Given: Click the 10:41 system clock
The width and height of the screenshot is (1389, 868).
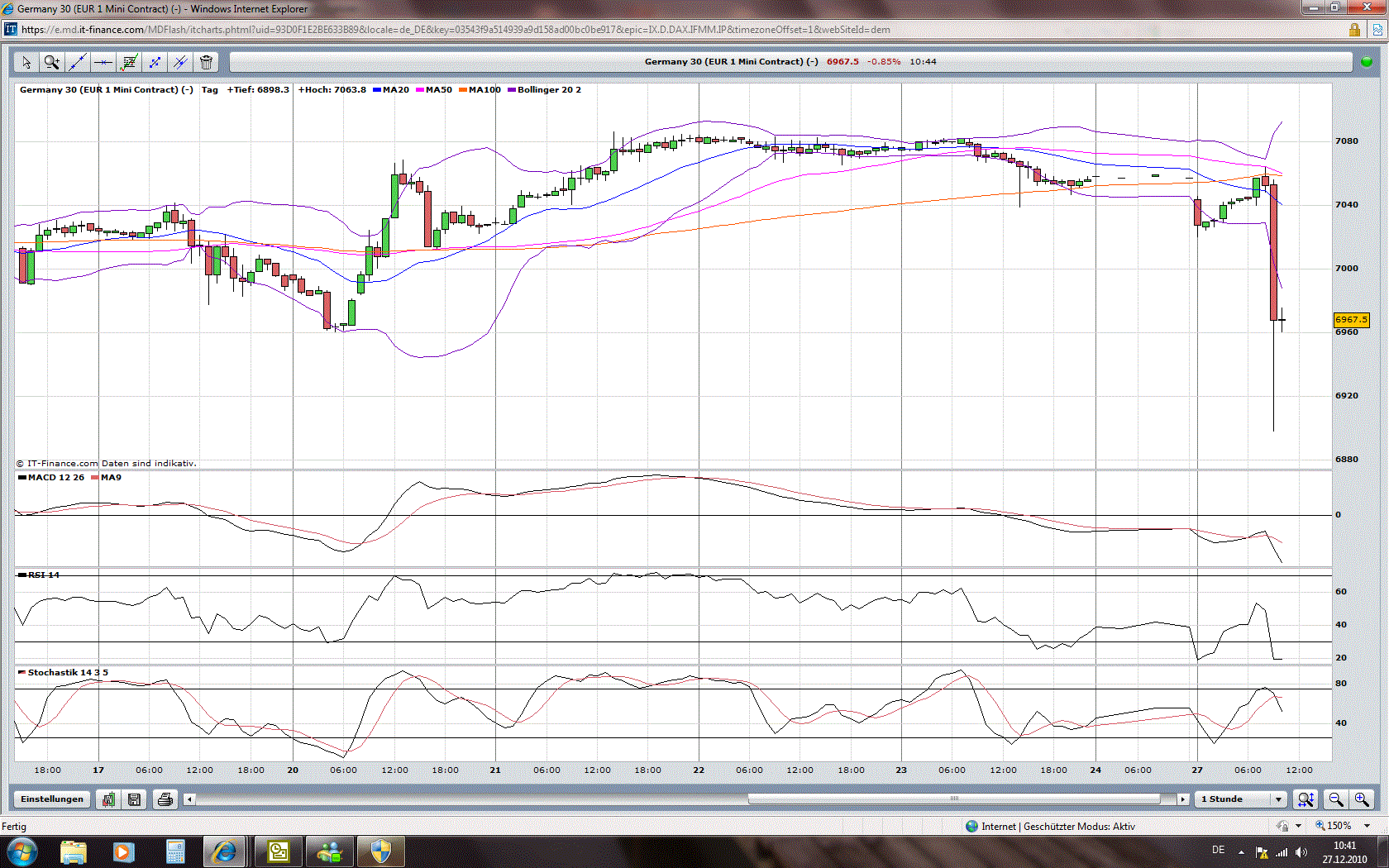Looking at the screenshot, I should (1344, 846).
